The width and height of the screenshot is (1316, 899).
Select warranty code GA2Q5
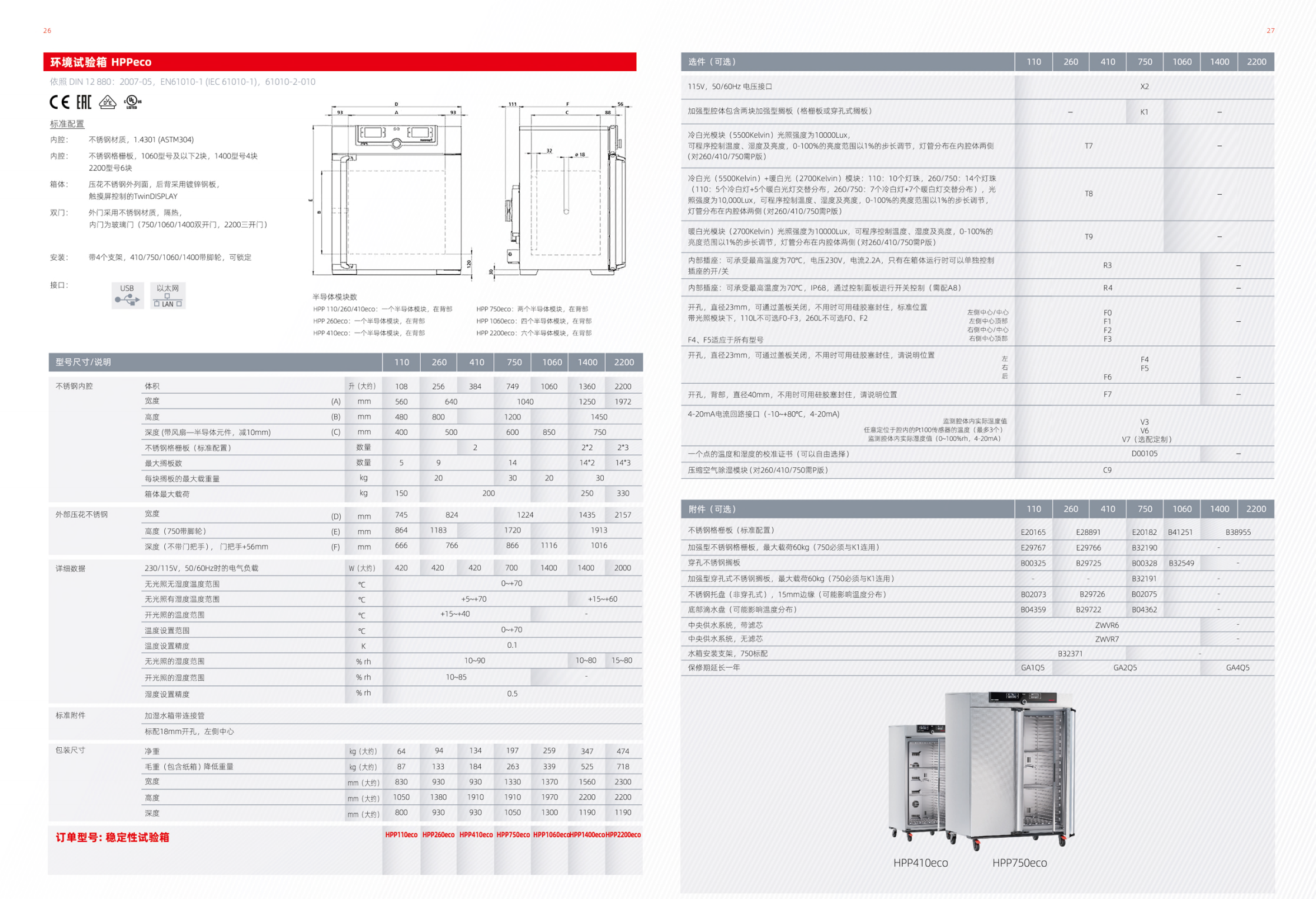click(1125, 668)
